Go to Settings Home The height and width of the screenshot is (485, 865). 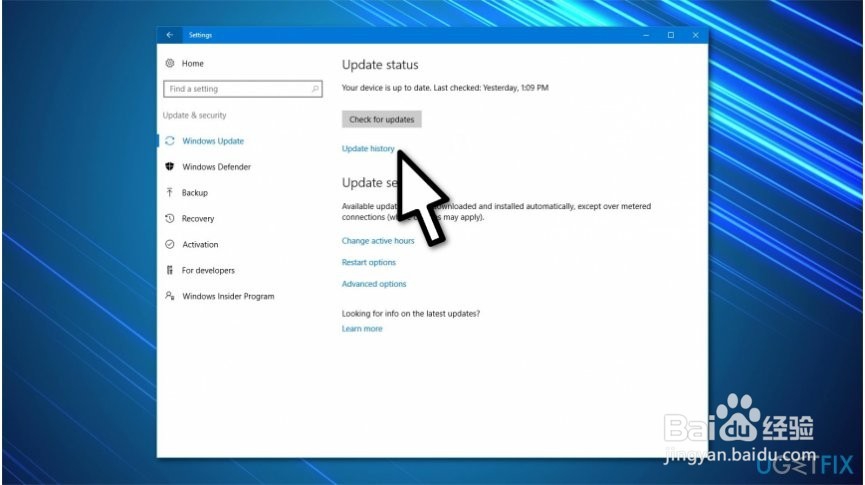pyautogui.click(x=193, y=63)
